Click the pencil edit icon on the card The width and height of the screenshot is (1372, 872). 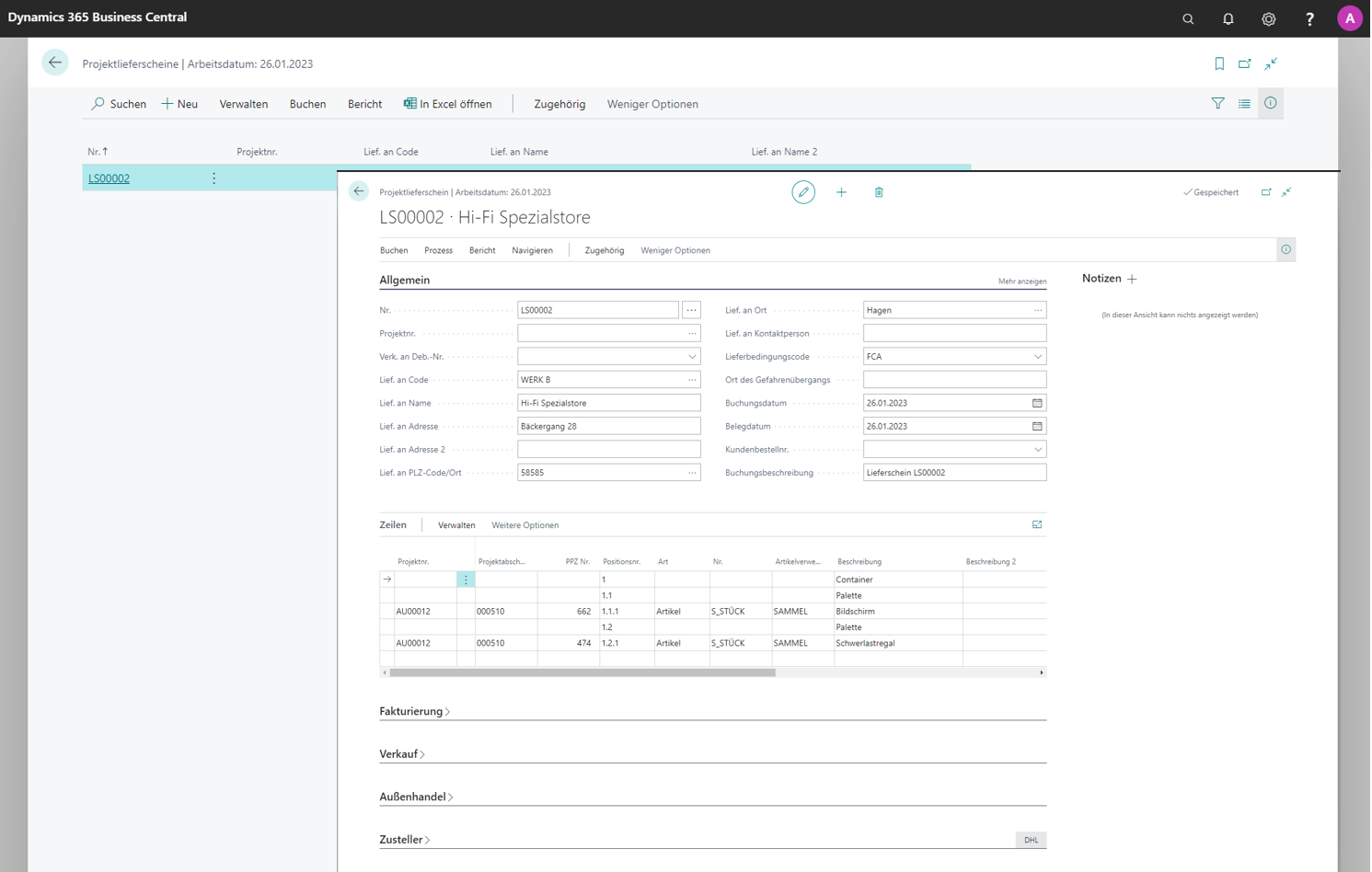[x=802, y=192]
